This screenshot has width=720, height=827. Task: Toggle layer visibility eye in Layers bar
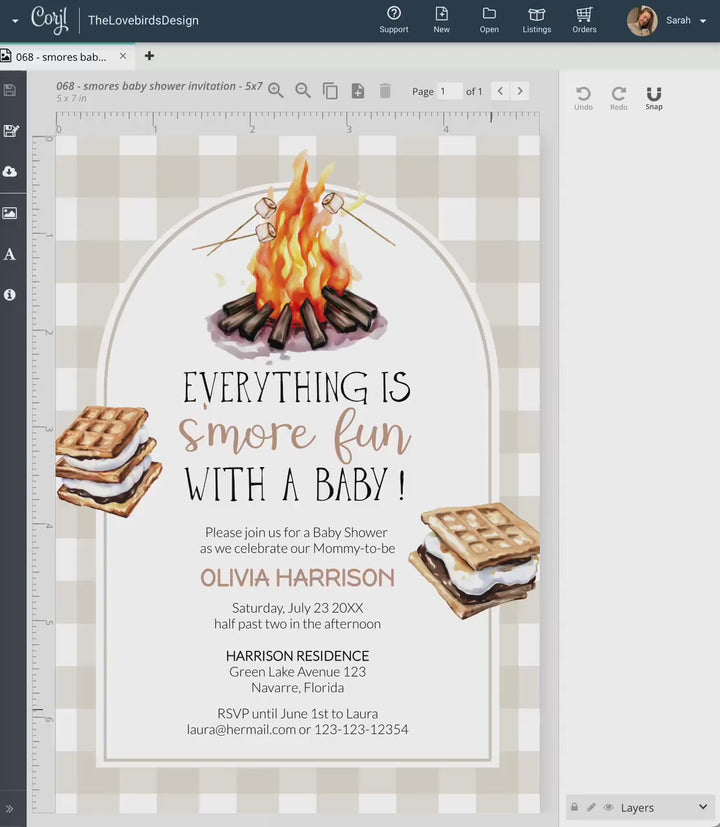pyautogui.click(x=608, y=807)
